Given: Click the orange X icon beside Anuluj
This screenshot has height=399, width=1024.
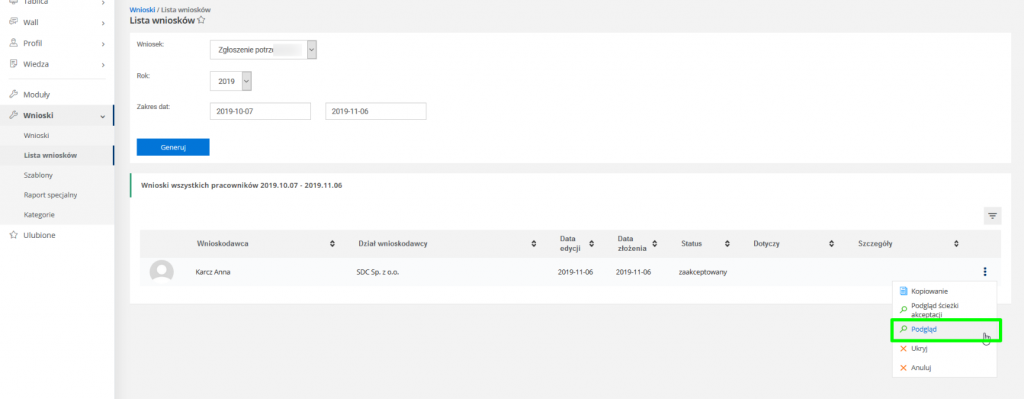Looking at the screenshot, I should [x=903, y=368].
